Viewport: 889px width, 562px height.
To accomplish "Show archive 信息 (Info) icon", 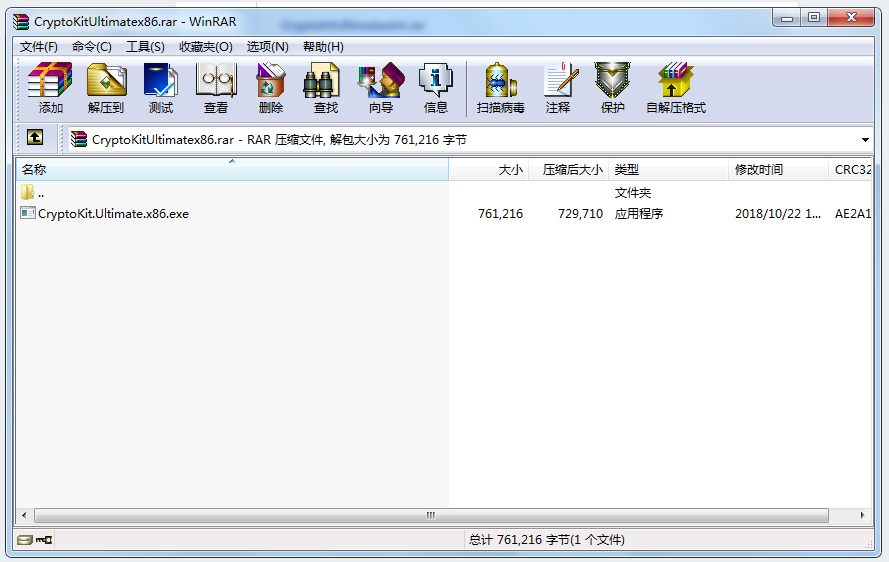I will [x=435, y=88].
